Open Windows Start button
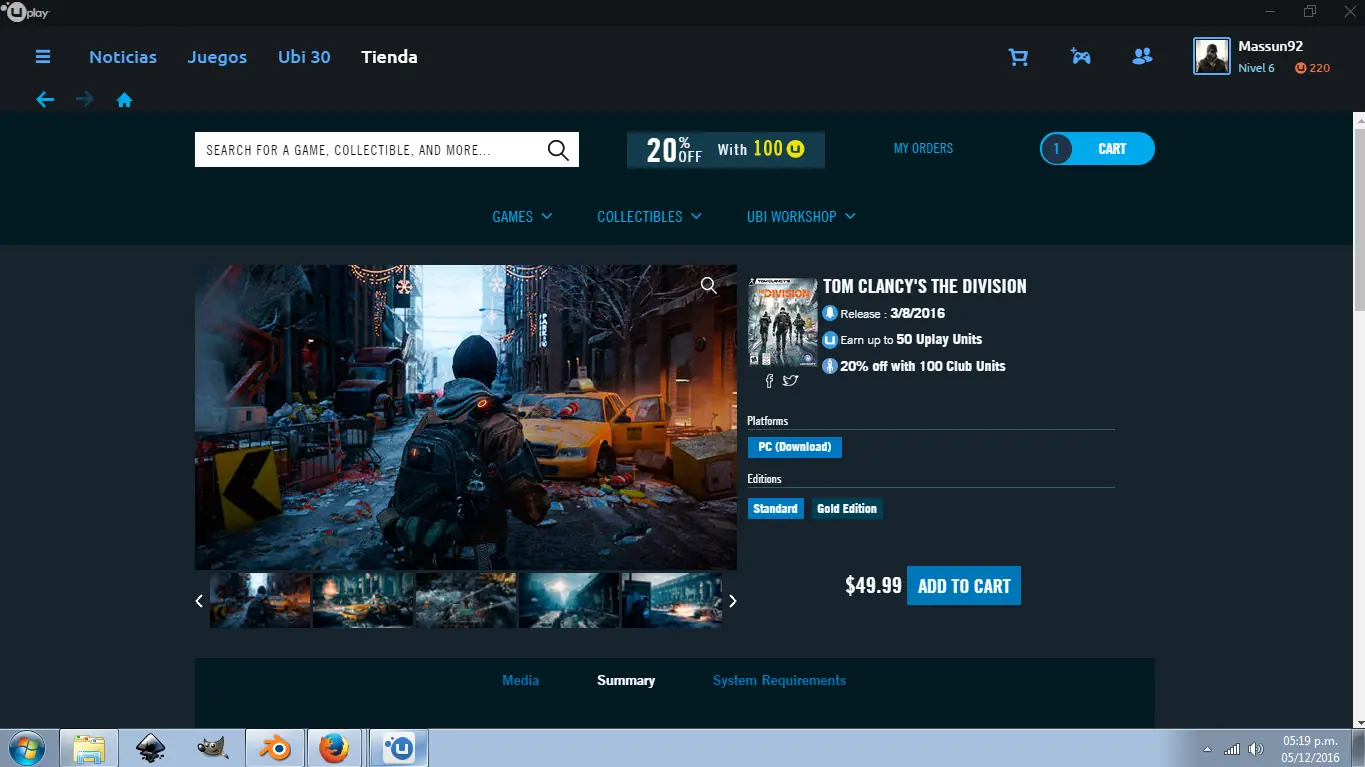Screen dimensions: 1365x767 [26, 748]
